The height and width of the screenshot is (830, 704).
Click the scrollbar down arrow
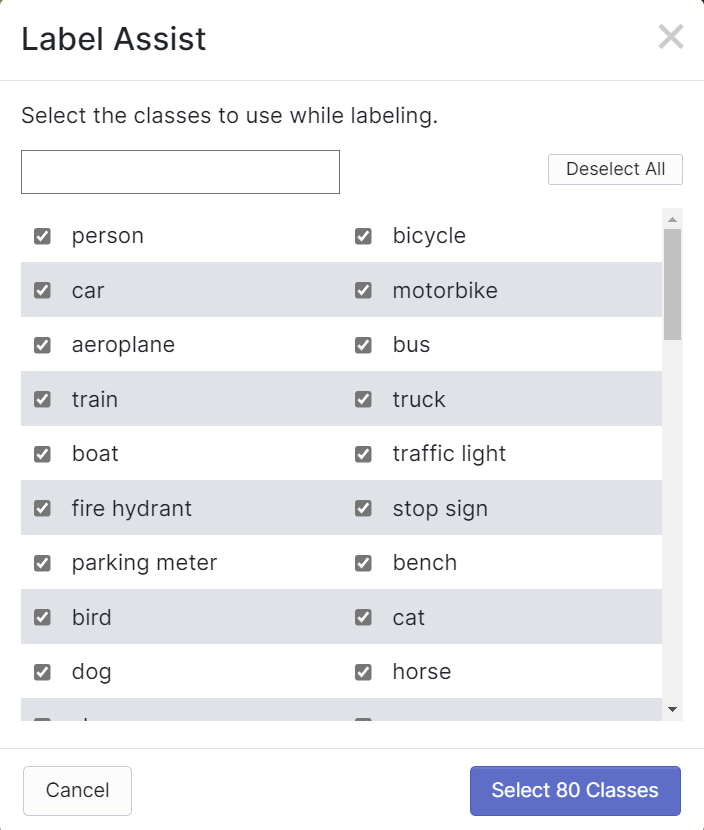(672, 709)
